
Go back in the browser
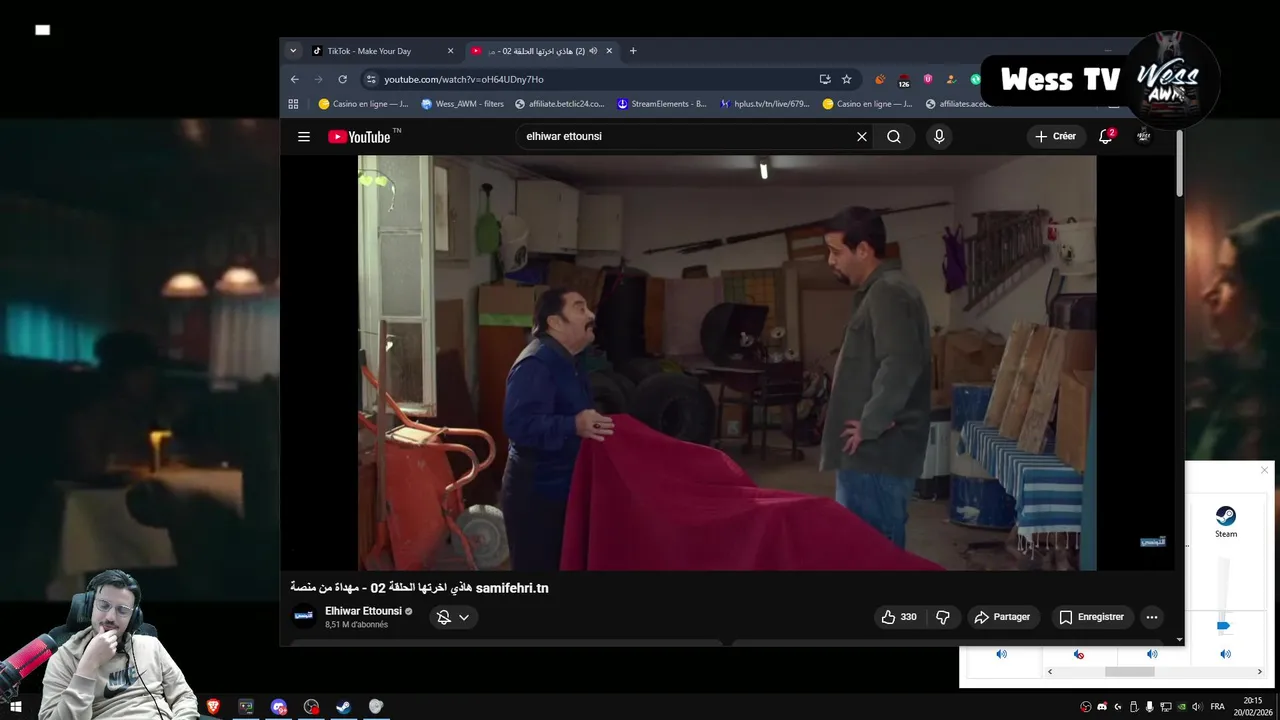(294, 79)
